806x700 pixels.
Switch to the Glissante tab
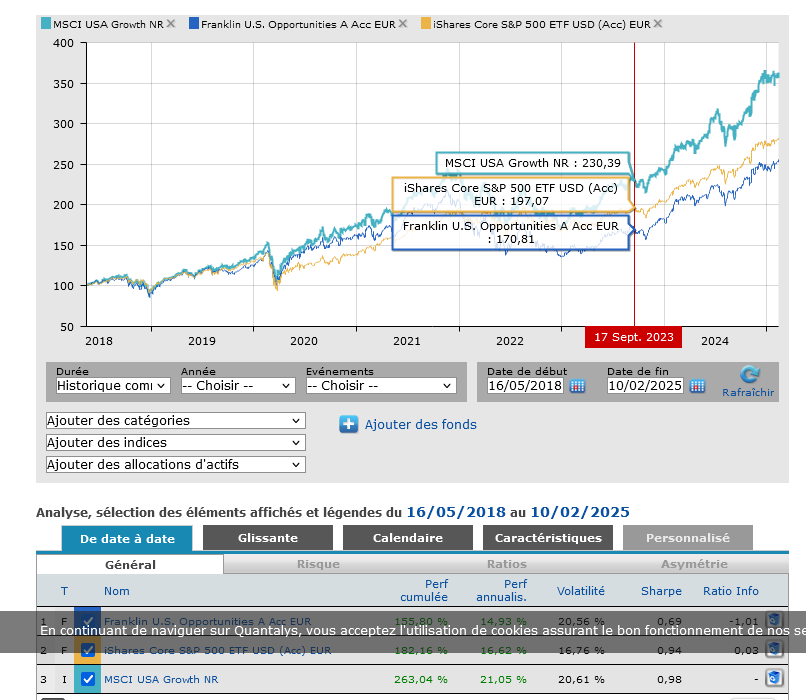tap(268, 538)
